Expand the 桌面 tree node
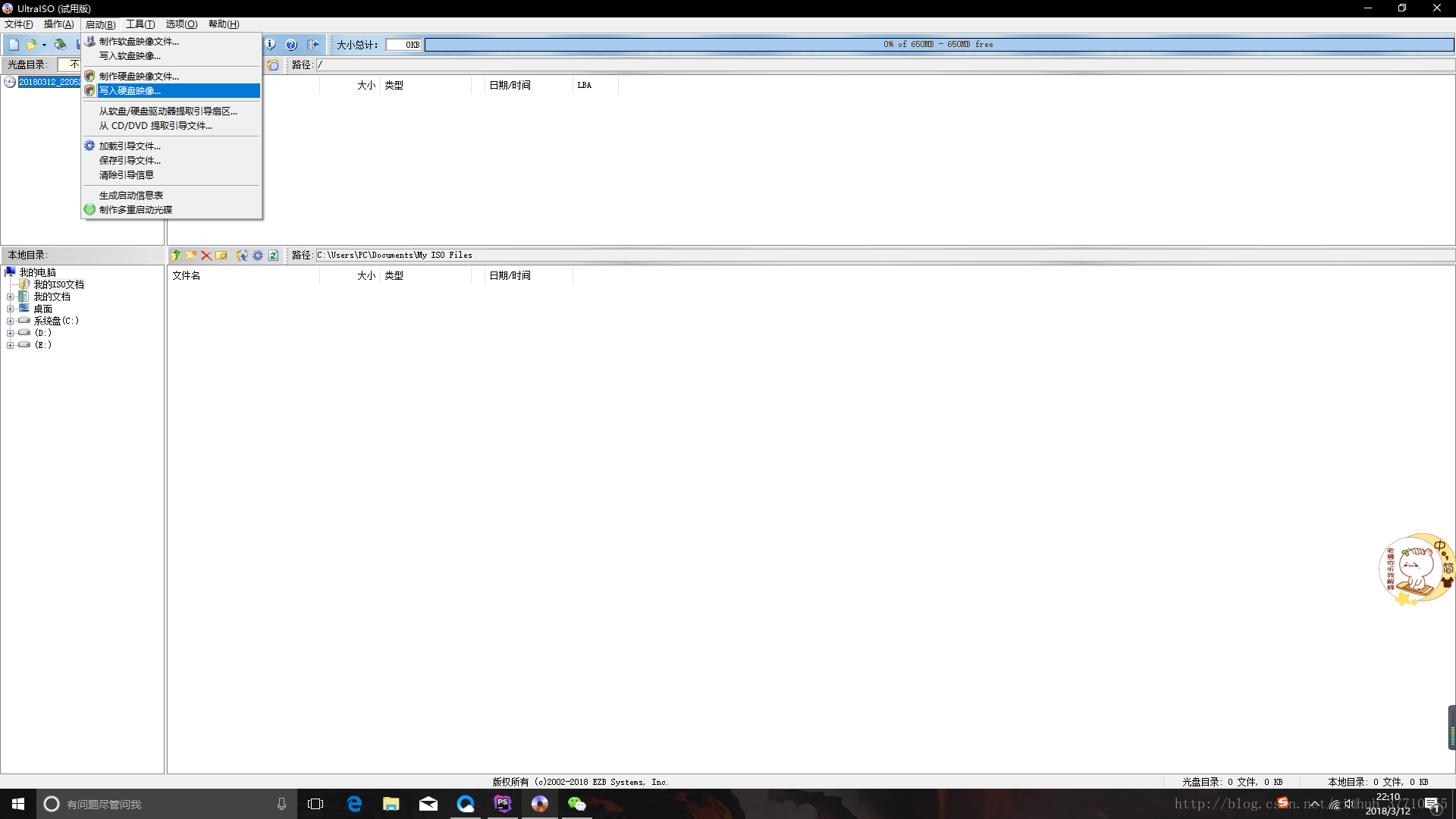1456x819 pixels. [x=11, y=309]
